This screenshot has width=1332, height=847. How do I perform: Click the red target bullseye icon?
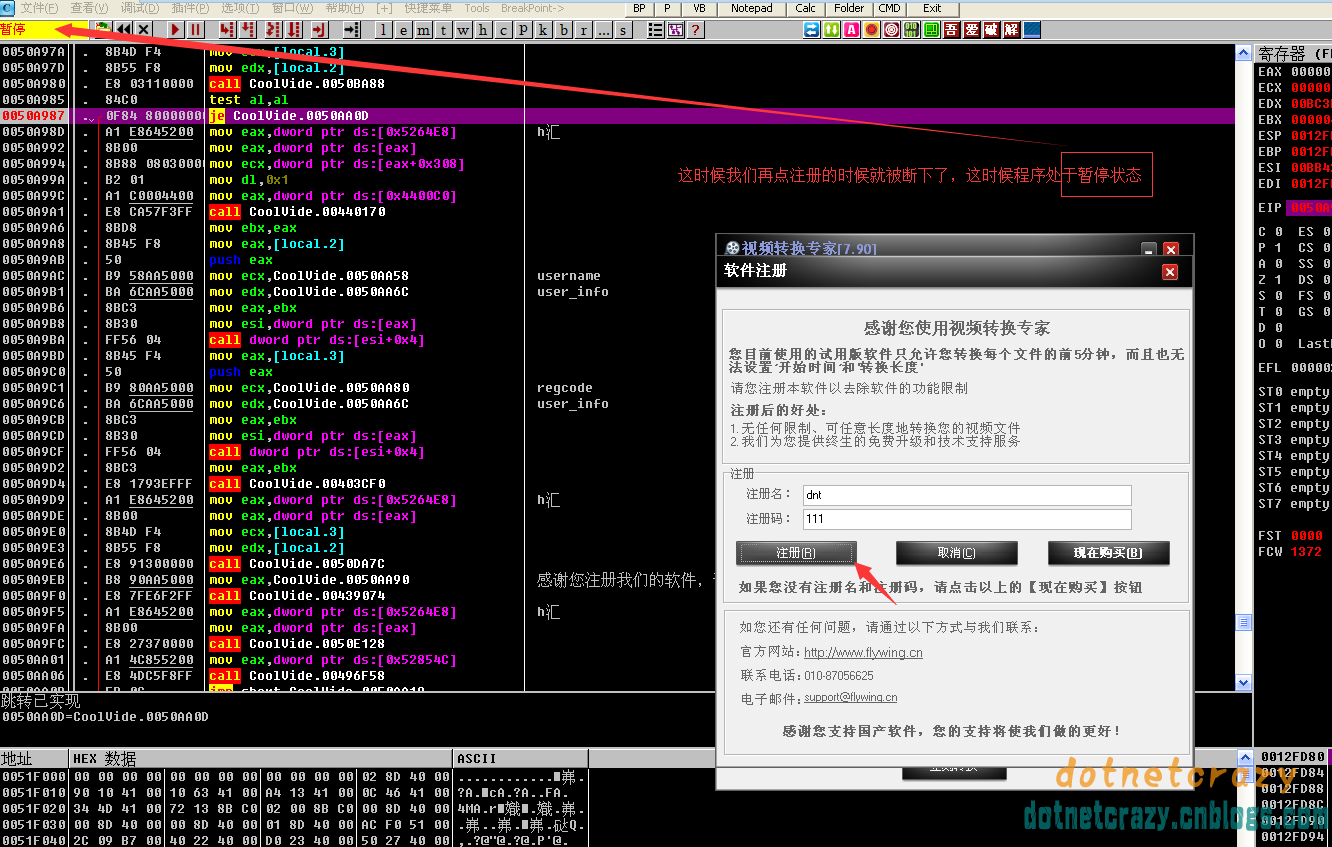tap(892, 29)
